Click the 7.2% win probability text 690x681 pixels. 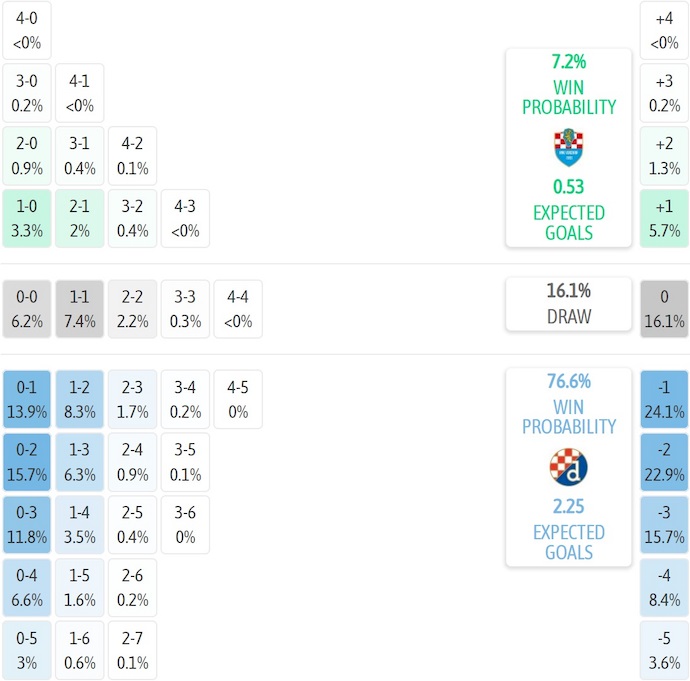(568, 61)
